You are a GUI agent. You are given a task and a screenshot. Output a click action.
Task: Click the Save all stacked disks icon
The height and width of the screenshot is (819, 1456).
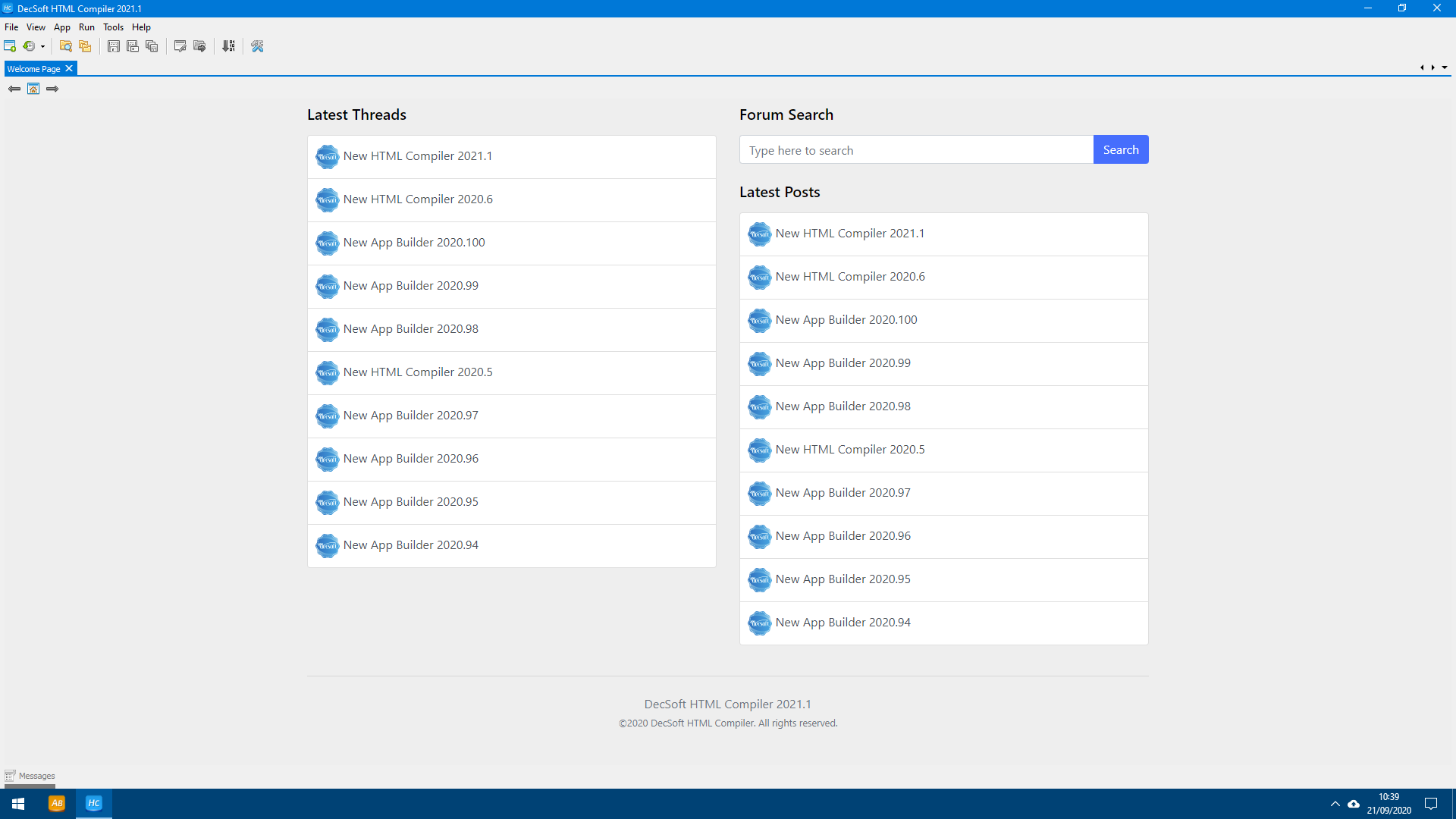click(152, 46)
